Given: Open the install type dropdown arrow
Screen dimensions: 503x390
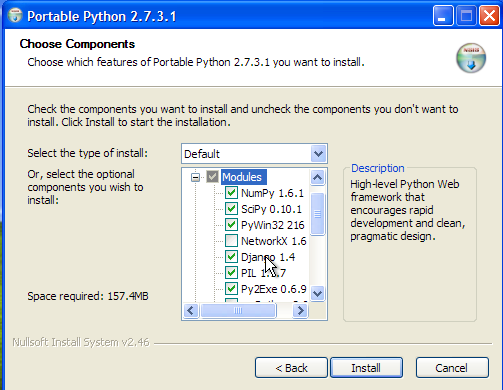Looking at the screenshot, I should pyautogui.click(x=318, y=154).
